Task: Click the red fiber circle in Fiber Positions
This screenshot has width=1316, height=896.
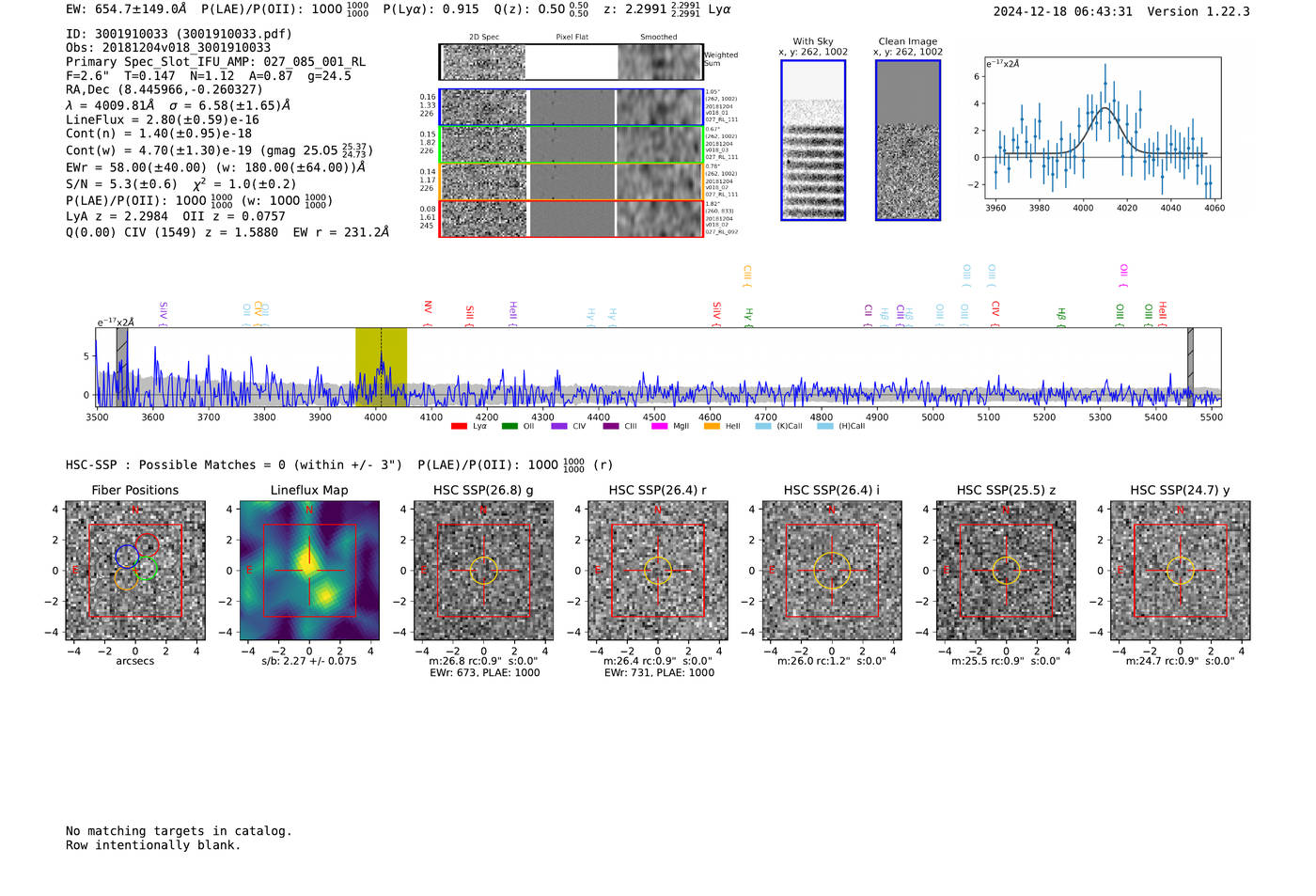Action: (148, 545)
